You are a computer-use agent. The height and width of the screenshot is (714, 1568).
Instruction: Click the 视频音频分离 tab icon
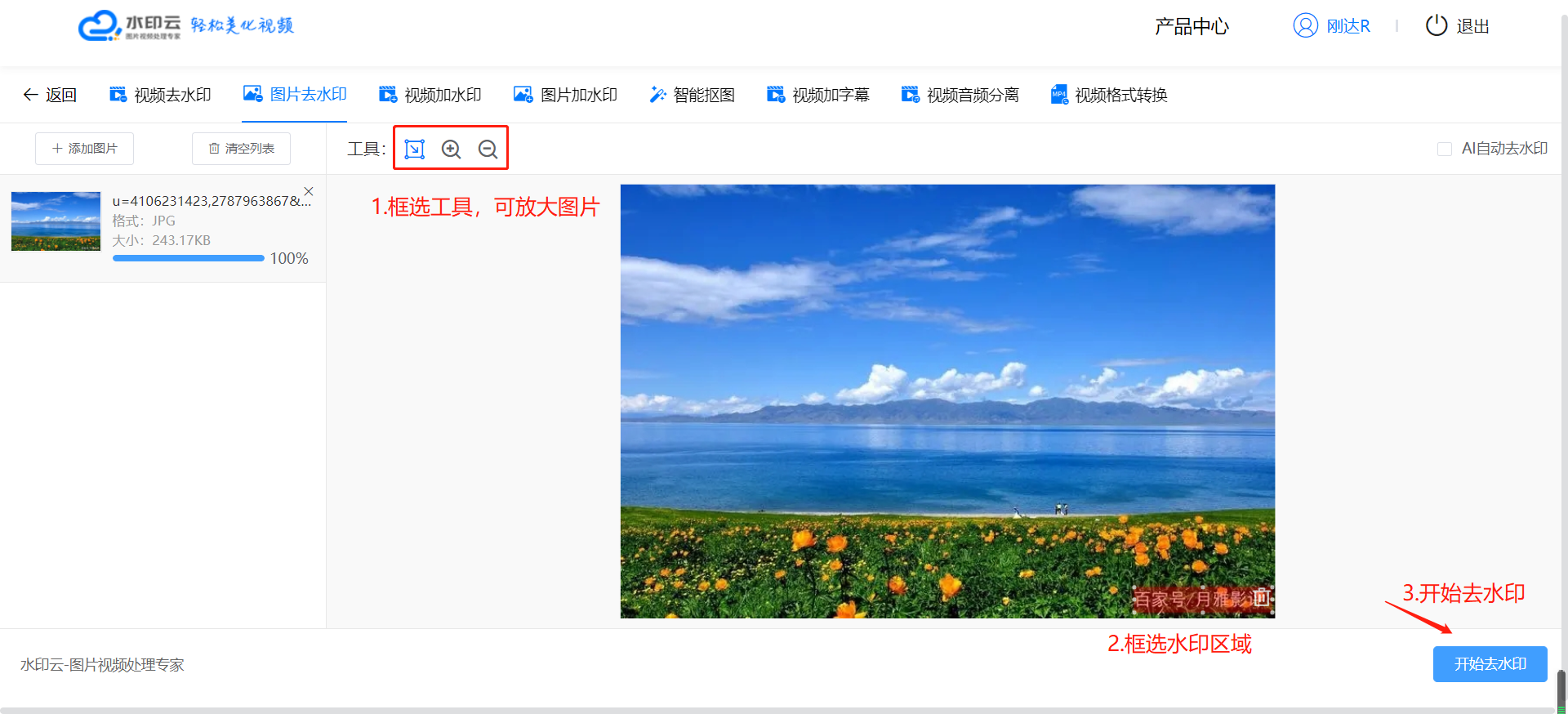pyautogui.click(x=910, y=95)
